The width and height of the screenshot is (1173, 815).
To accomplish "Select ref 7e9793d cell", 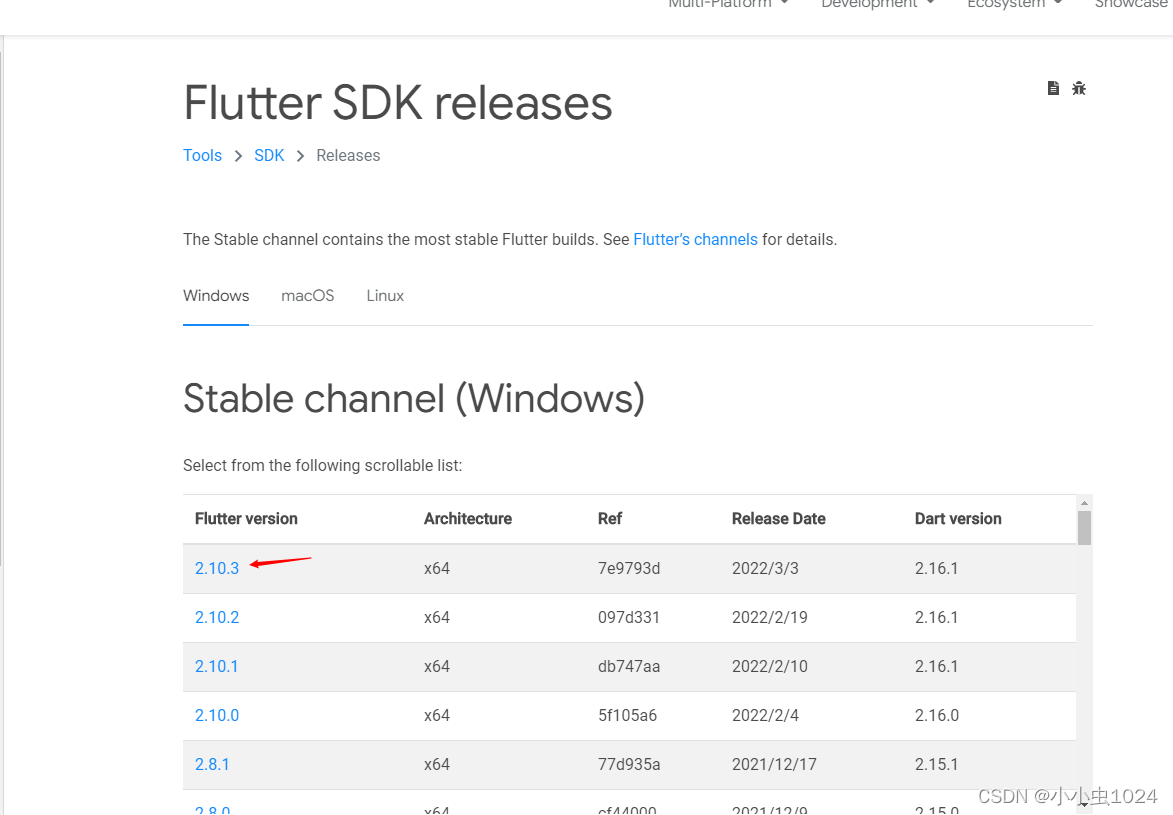I will click(x=629, y=569).
